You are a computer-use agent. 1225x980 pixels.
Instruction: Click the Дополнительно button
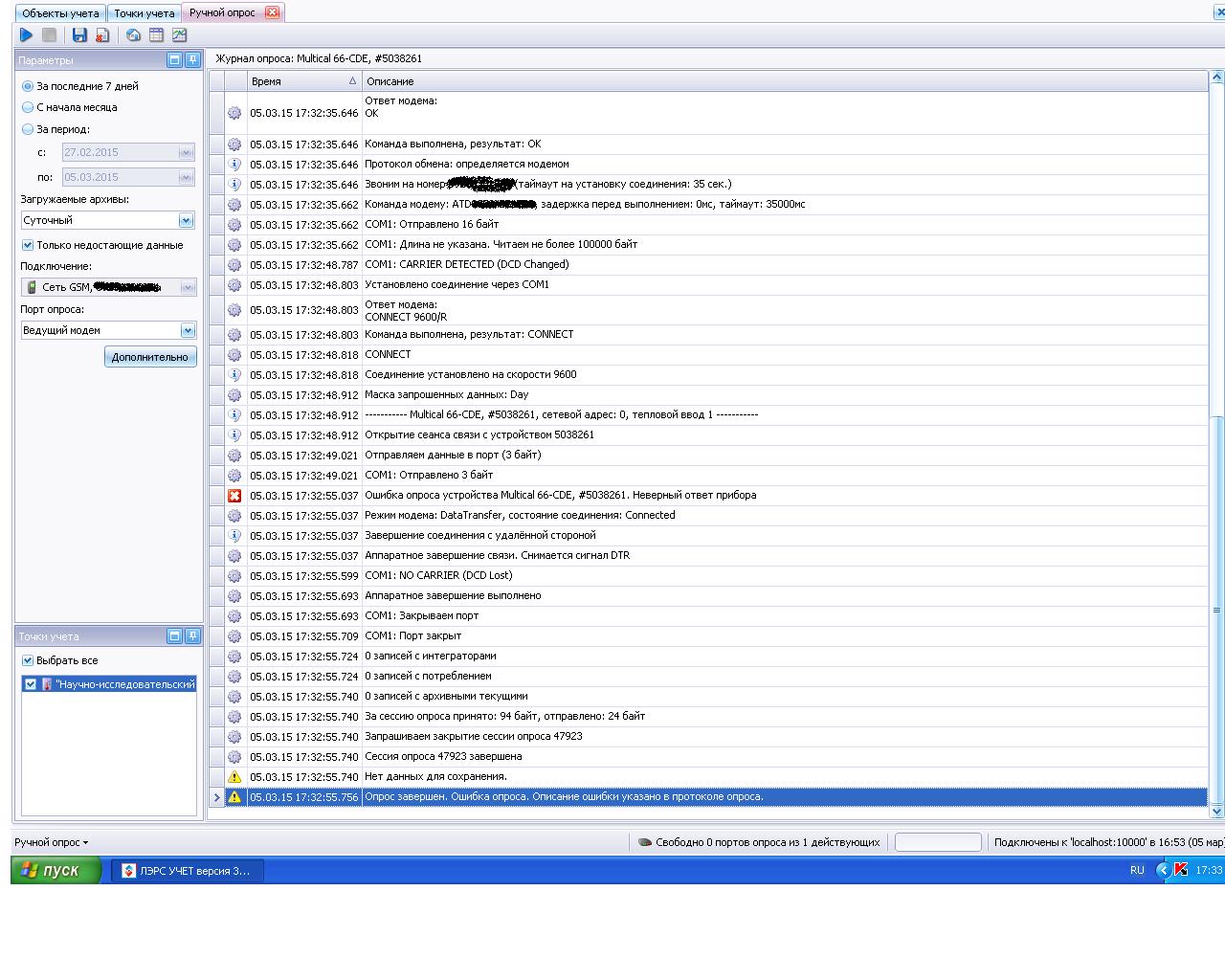tap(150, 357)
